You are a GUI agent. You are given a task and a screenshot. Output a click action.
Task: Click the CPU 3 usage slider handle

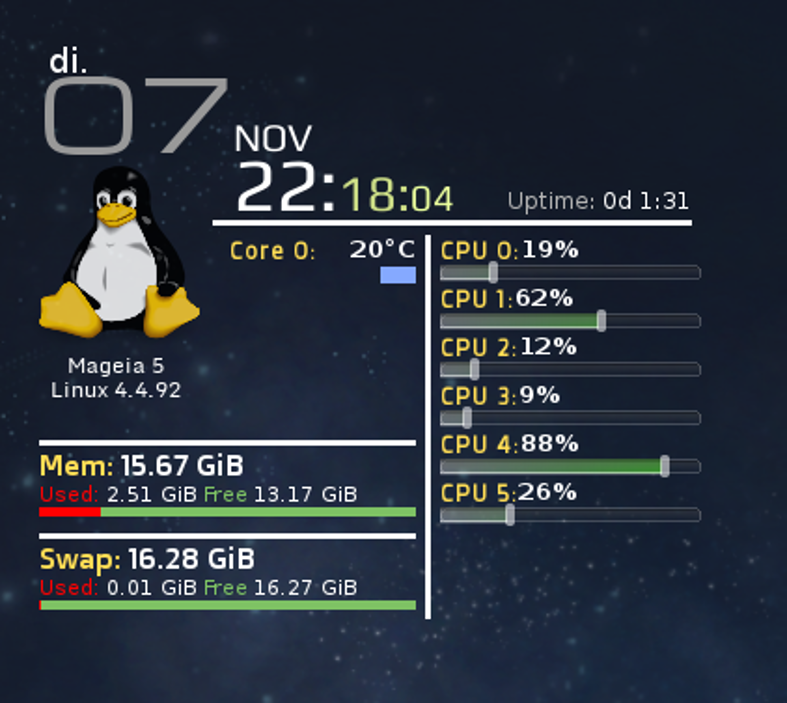click(x=467, y=418)
